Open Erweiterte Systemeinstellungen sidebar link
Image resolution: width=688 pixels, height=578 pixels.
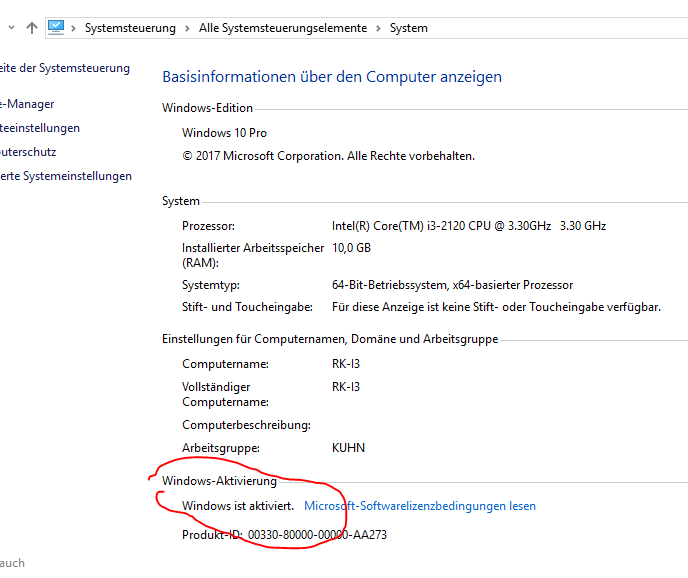(x=66, y=176)
